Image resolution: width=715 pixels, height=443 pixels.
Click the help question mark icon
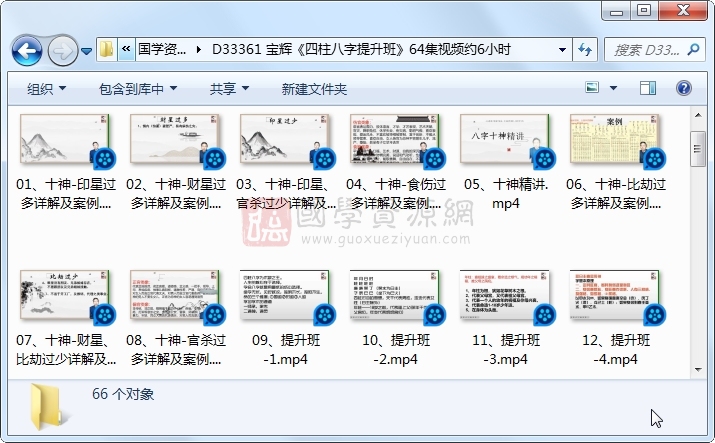pos(684,88)
